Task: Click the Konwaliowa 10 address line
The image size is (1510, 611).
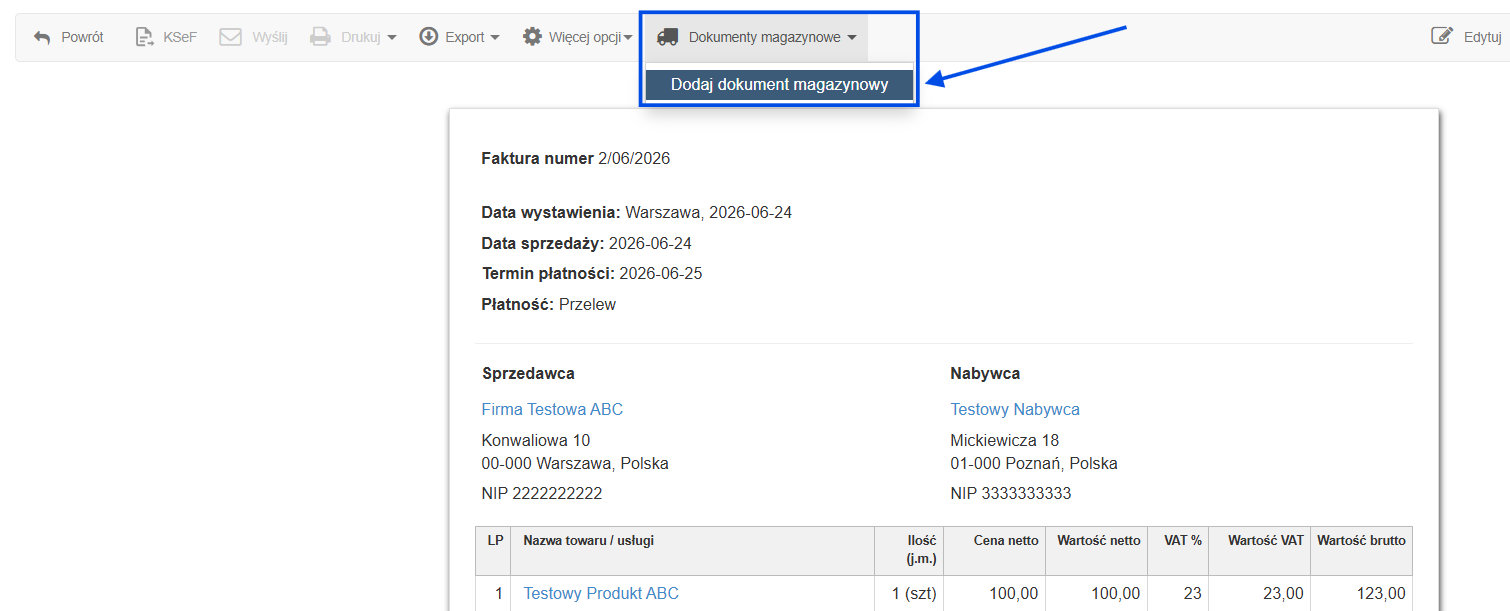Action: pos(536,440)
